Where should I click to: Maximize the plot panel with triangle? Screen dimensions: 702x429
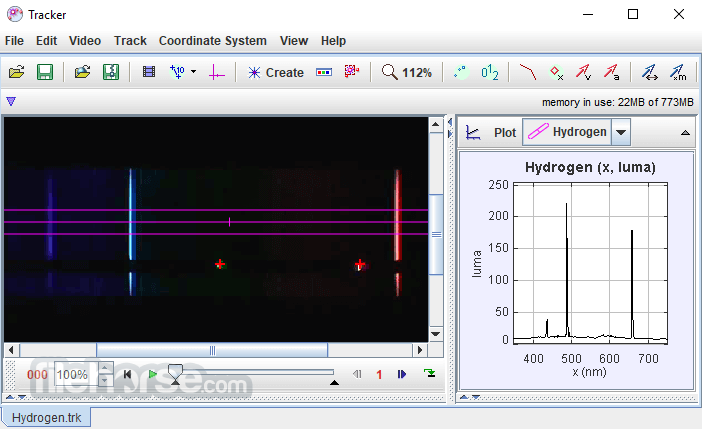[x=685, y=133]
